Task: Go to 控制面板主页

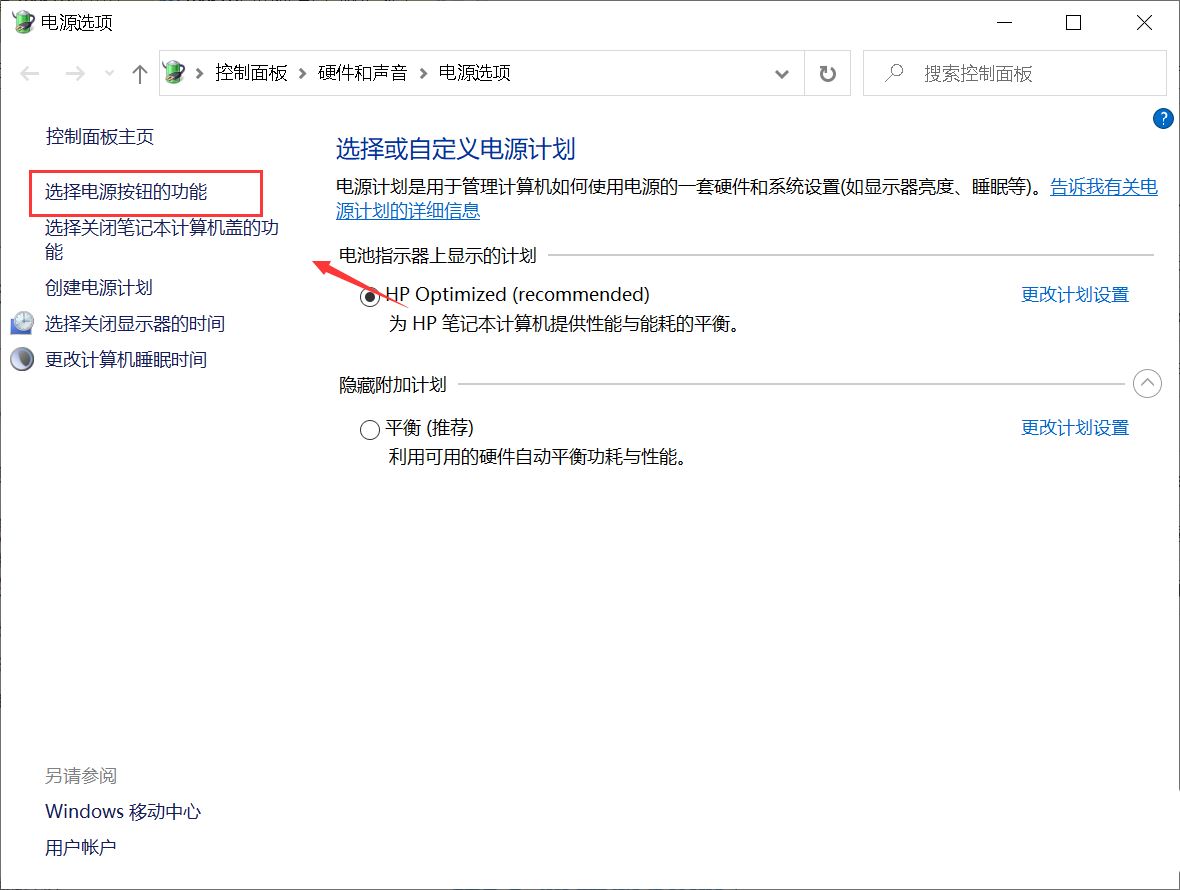Action: (99, 136)
